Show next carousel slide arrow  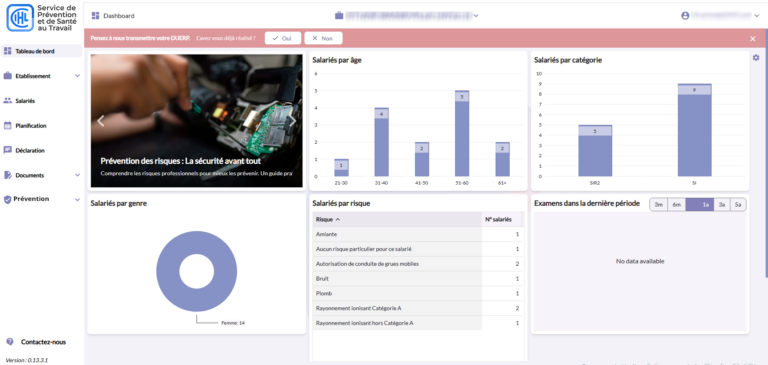click(292, 121)
